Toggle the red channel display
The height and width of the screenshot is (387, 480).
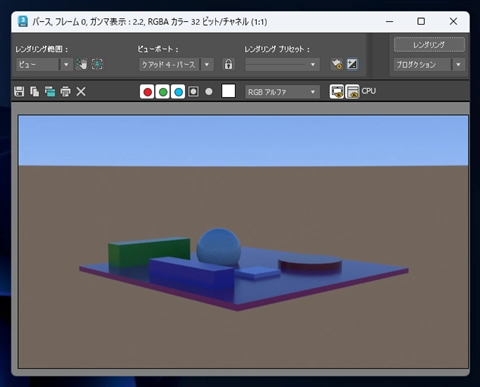tap(147, 92)
